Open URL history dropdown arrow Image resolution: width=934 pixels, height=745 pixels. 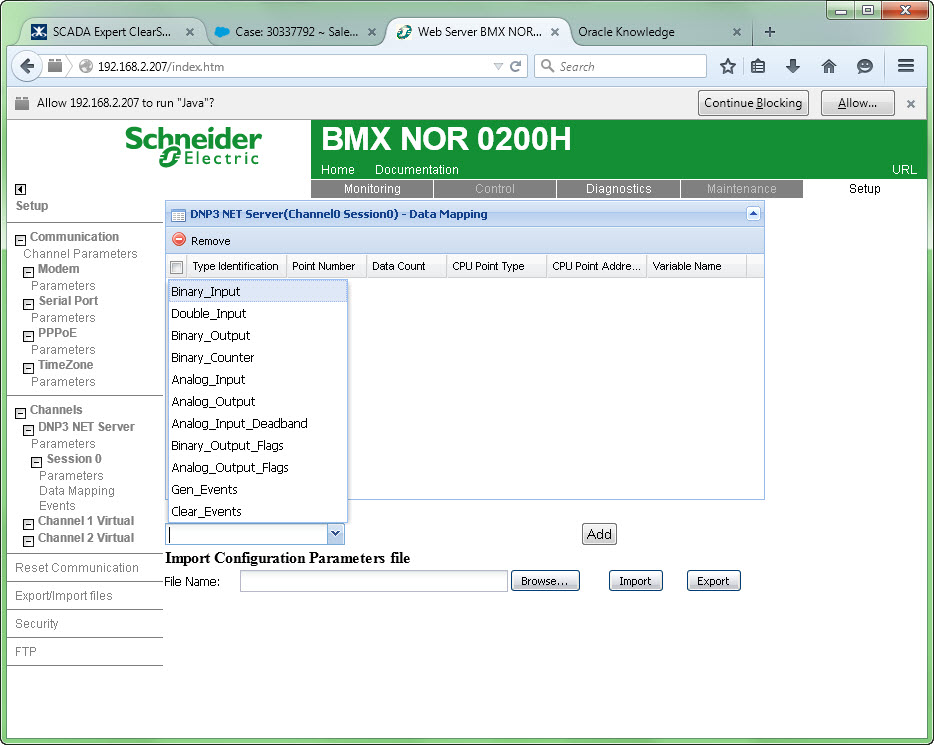pyautogui.click(x=498, y=66)
